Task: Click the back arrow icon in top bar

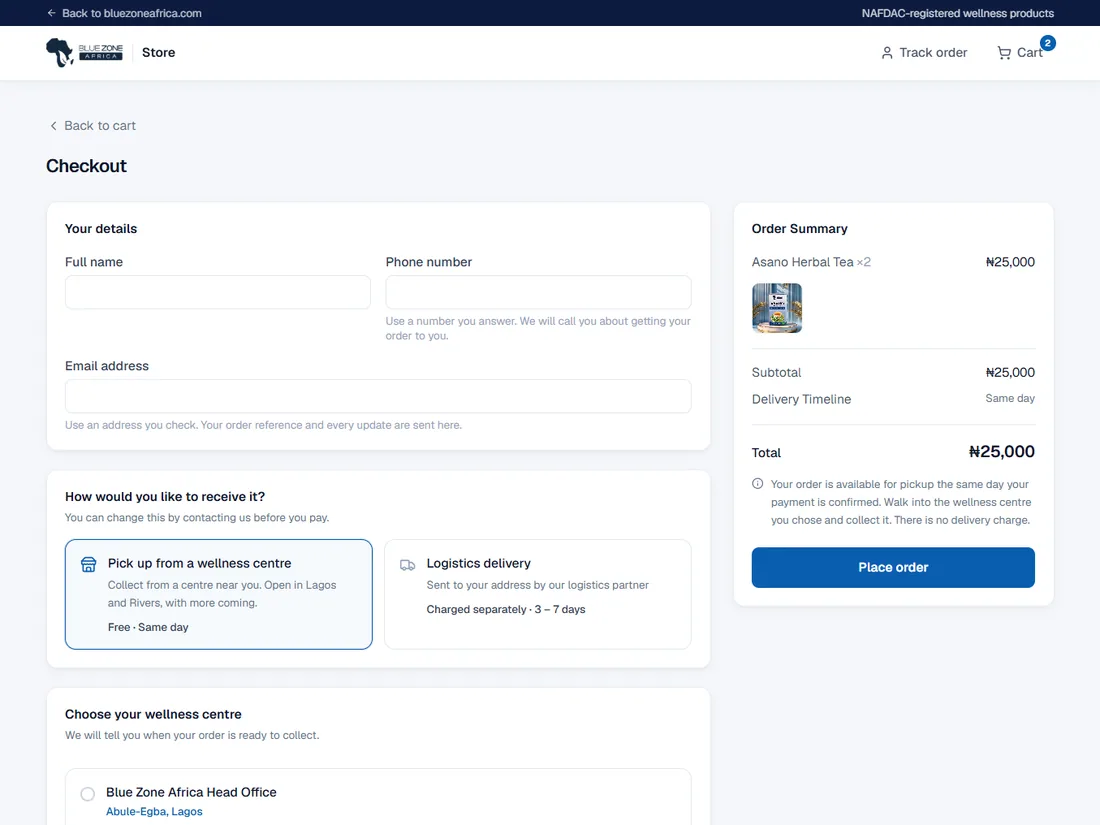Action: (51, 13)
